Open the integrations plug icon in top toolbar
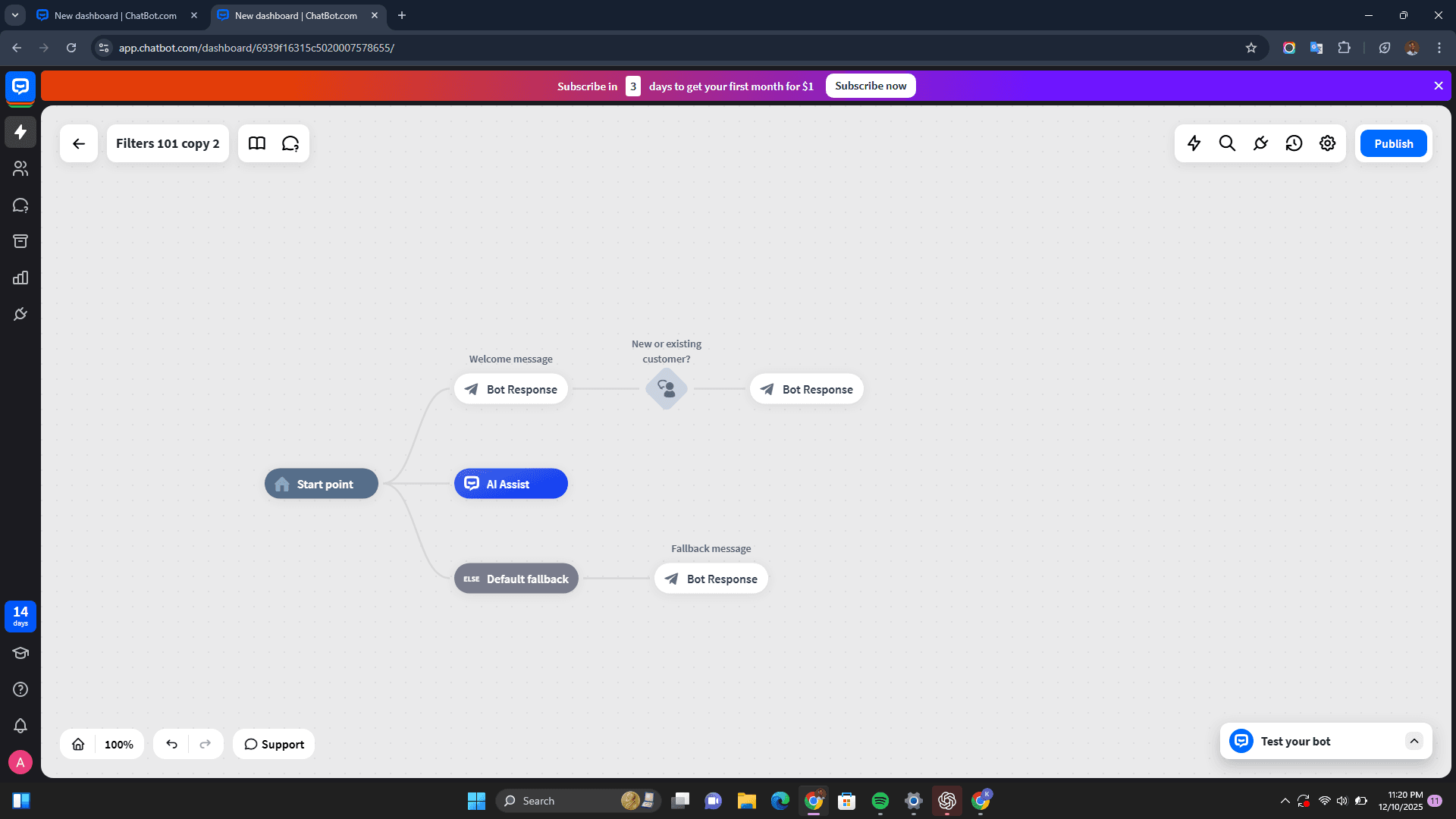Viewport: 1456px width, 819px height. [1260, 143]
